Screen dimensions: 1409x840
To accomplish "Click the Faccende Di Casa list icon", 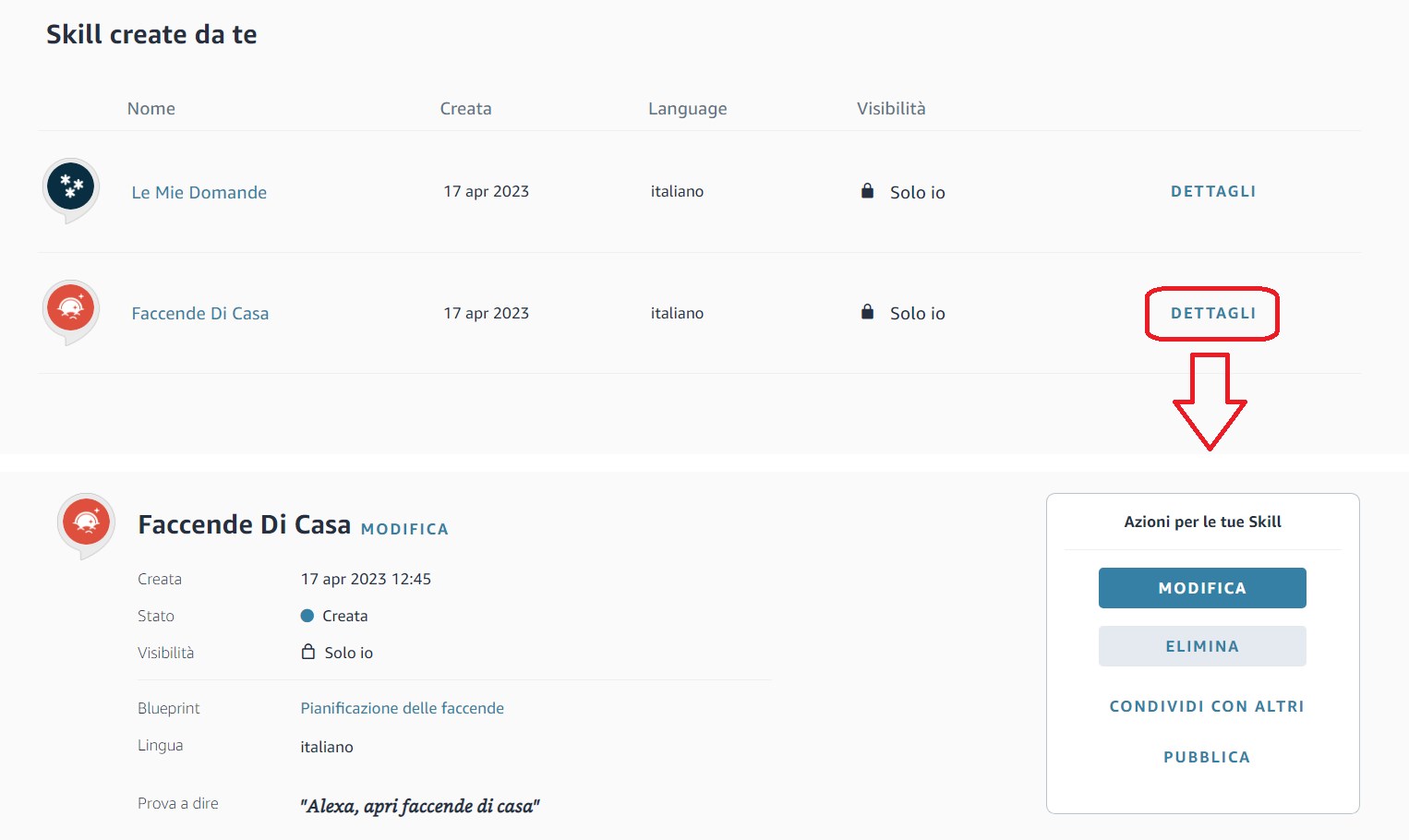I will pos(71,309).
